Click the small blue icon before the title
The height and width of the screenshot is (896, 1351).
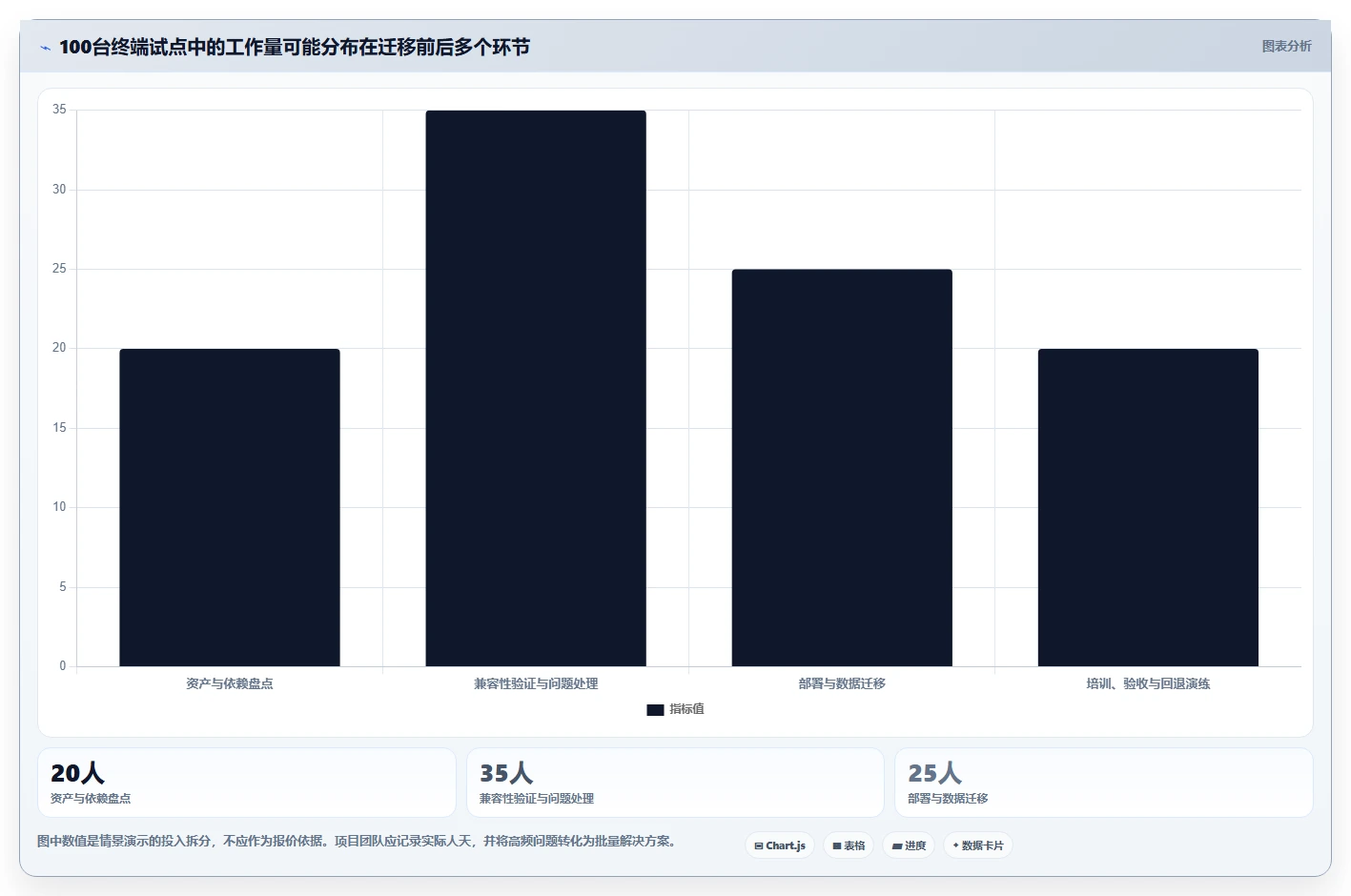click(45, 48)
